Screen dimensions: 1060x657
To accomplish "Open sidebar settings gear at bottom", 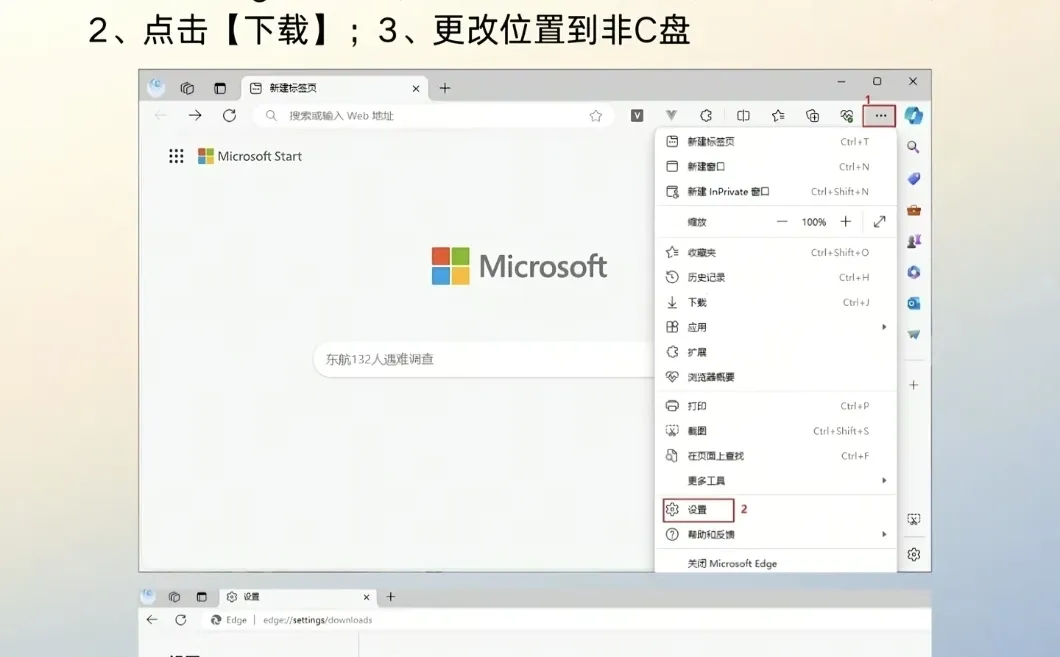I will tap(913, 554).
